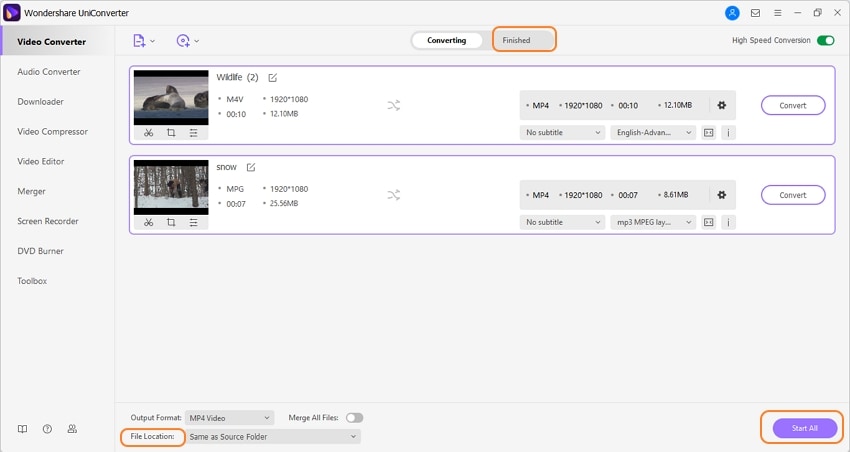Viewport: 850px width, 452px height.
Task: Open the user account profile icon
Action: 732,13
